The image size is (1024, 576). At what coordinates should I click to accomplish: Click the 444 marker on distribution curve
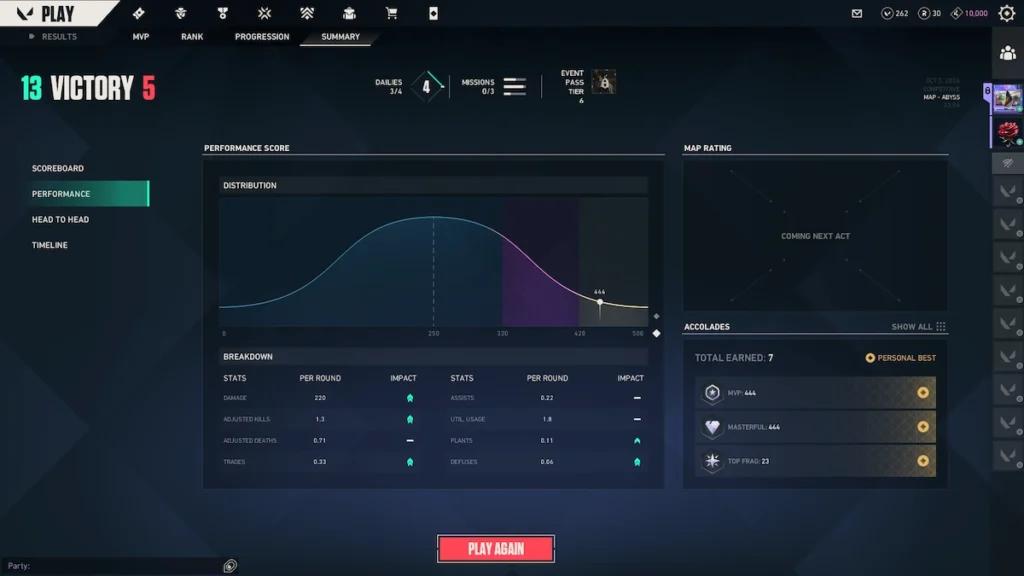pos(600,302)
